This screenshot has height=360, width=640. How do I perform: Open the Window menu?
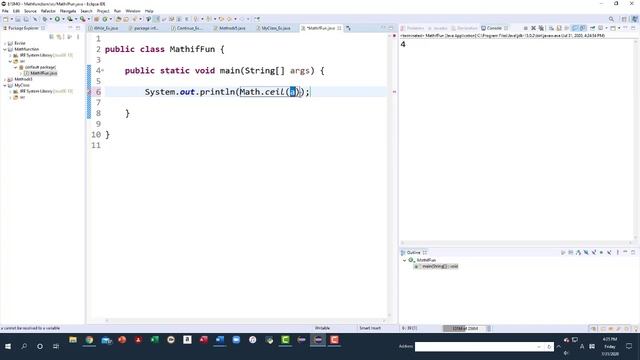coord(133,11)
